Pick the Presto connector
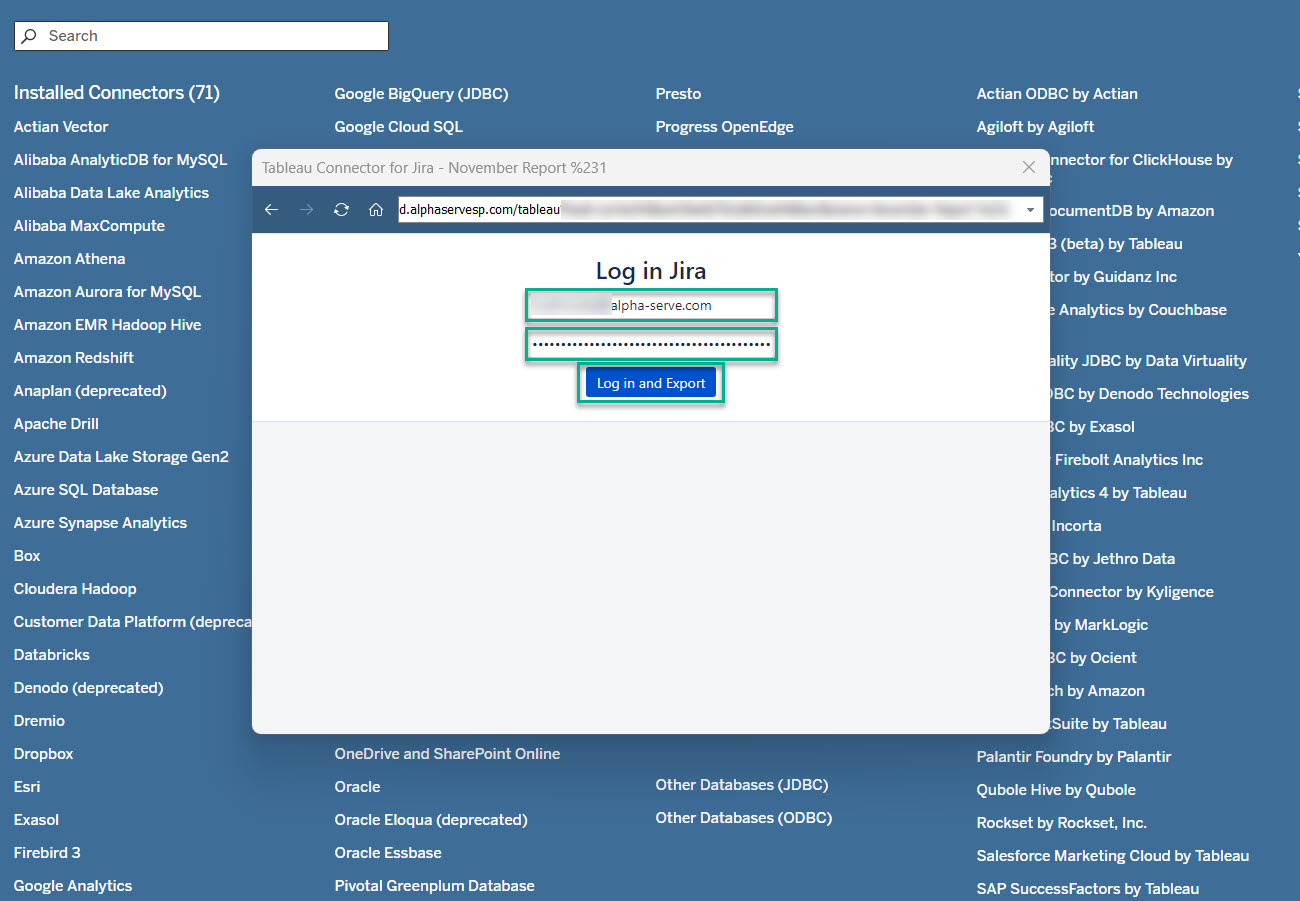Viewport: 1300px width, 901px height. point(678,94)
